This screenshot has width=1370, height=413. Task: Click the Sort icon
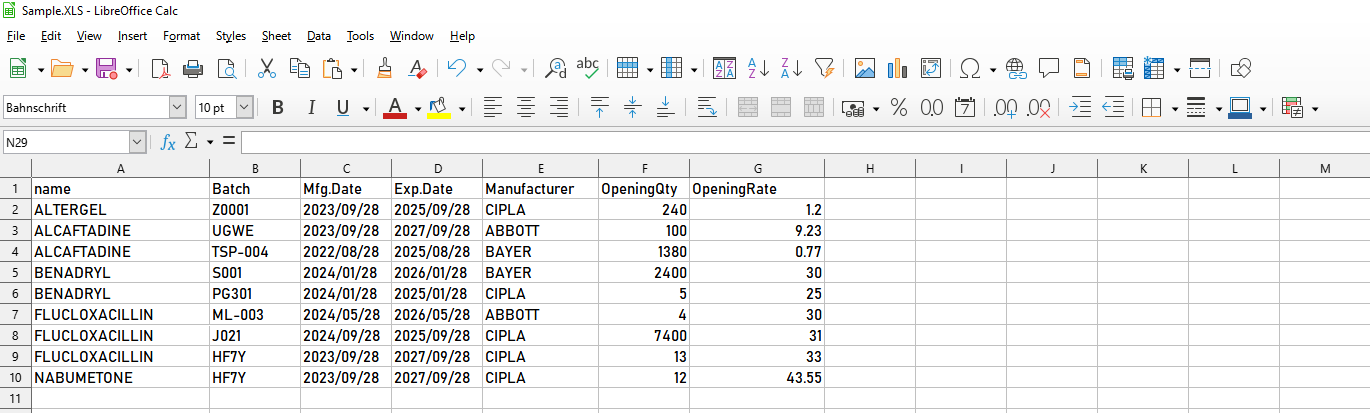(x=725, y=68)
